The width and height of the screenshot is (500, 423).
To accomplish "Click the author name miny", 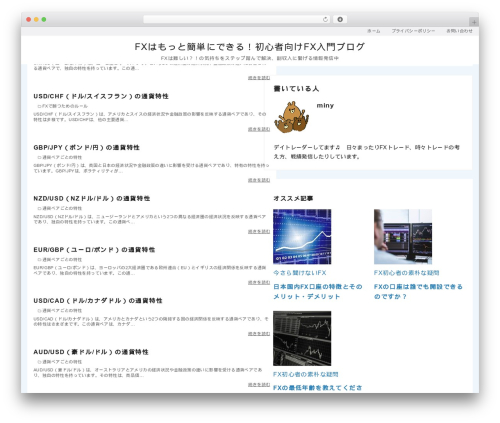I will [x=325, y=106].
